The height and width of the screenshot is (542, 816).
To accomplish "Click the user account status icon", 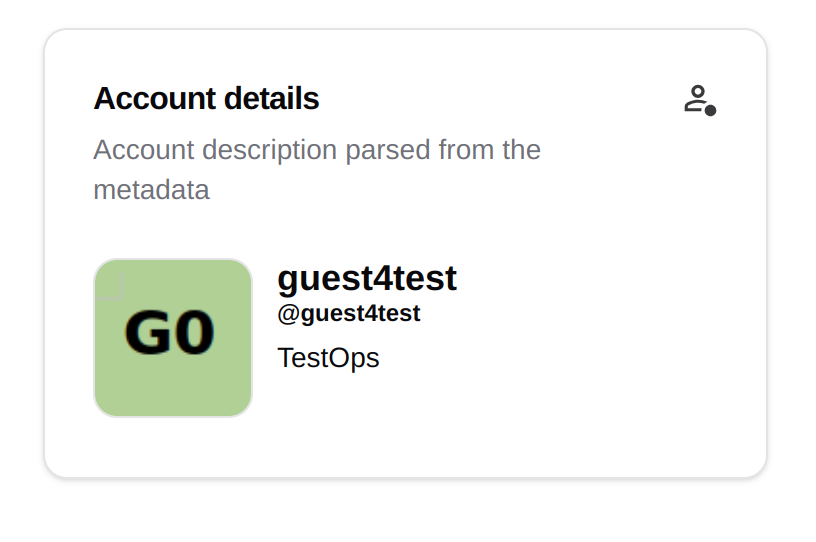I will (x=700, y=100).
